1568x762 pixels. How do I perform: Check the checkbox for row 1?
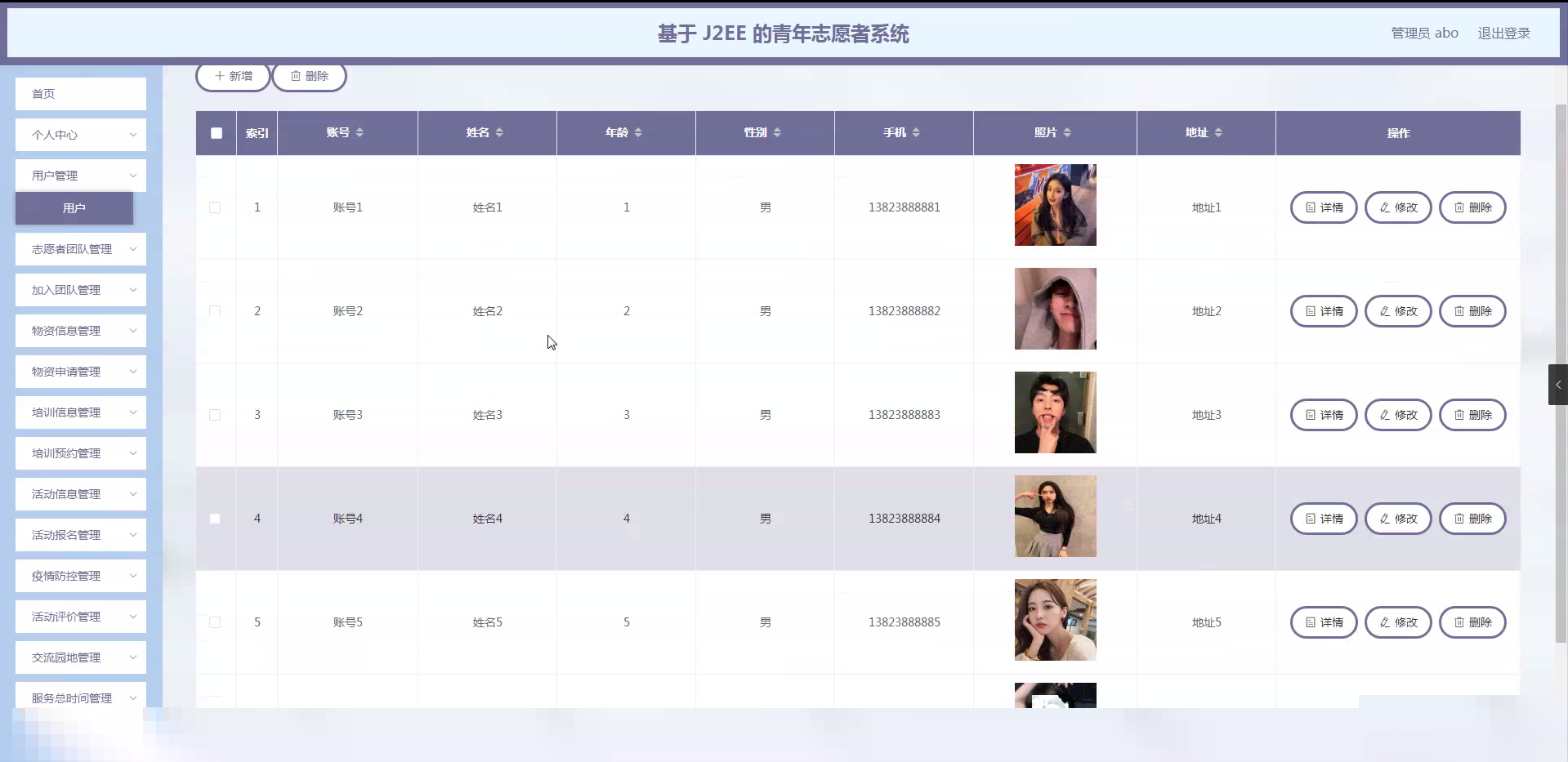215,207
